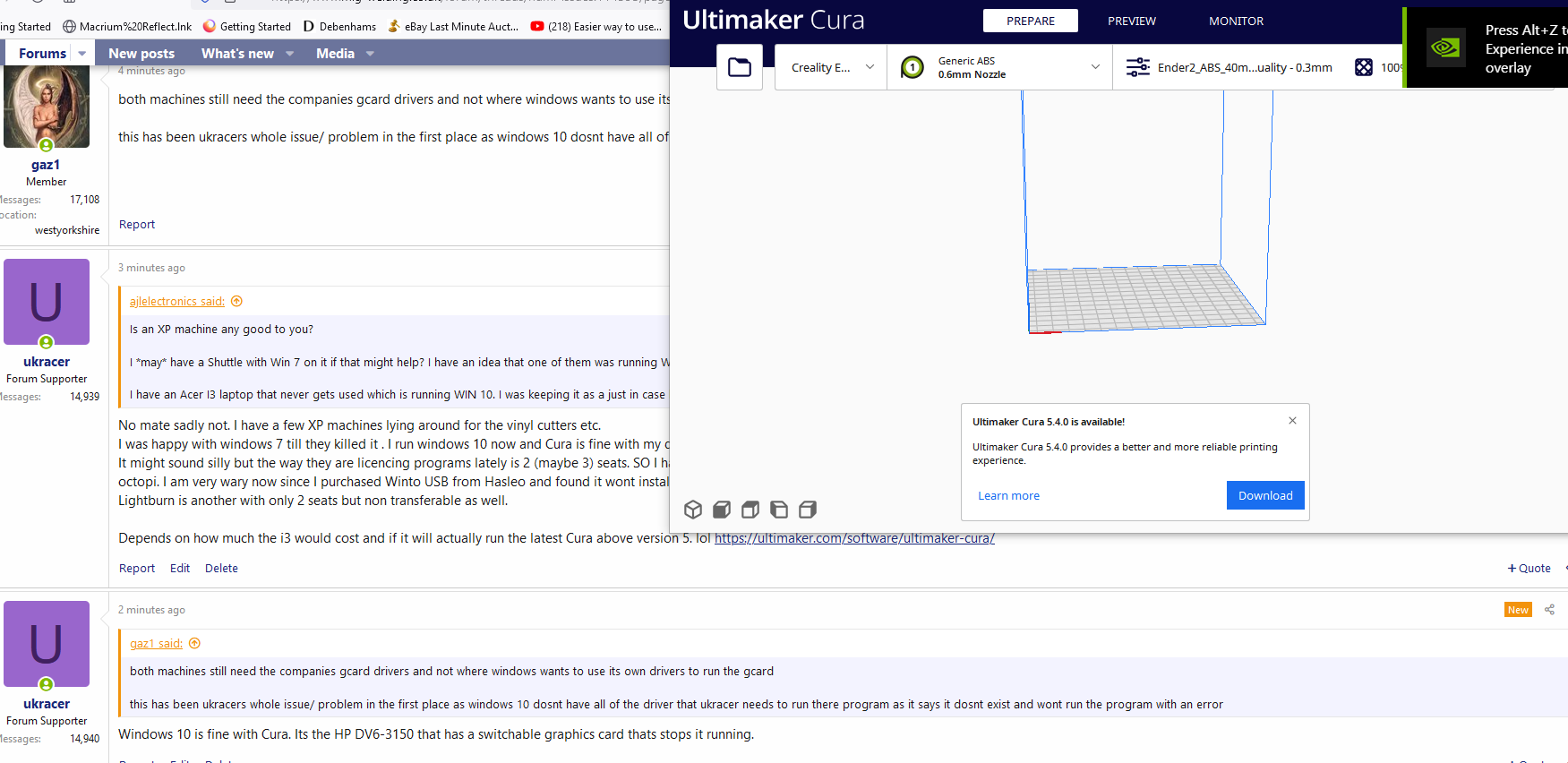Expand the Creality printer selector dropdown
1568x763 pixels.
point(830,67)
